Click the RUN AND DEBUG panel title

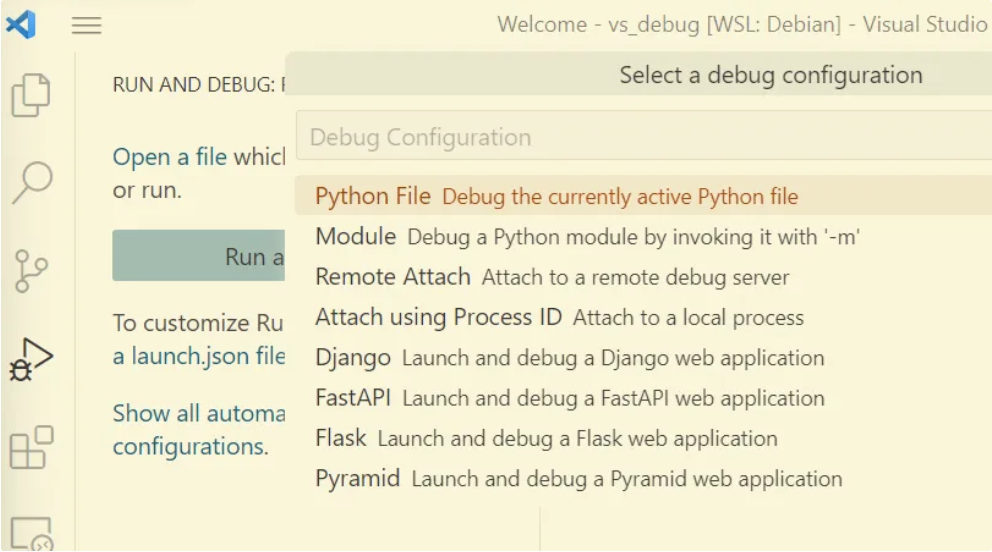pyautogui.click(x=199, y=84)
